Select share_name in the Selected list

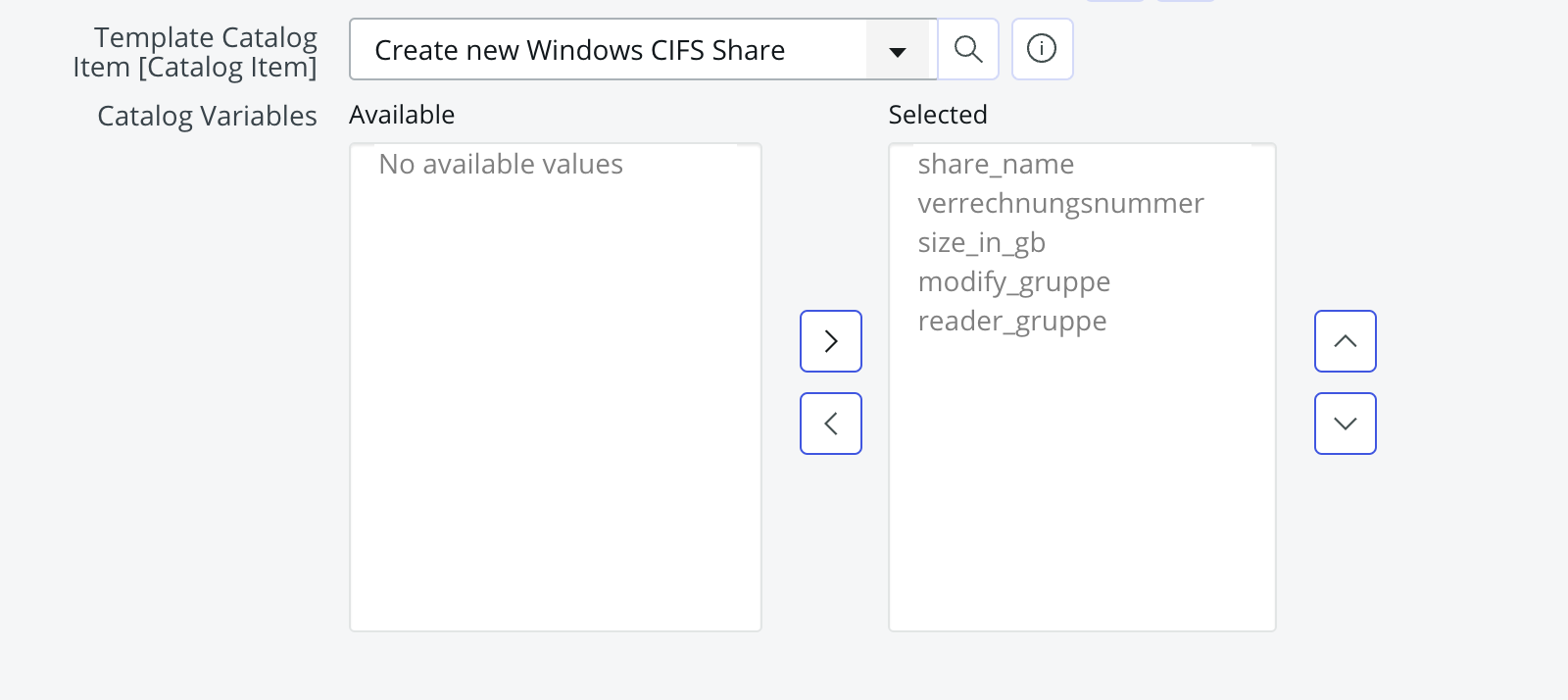pos(995,165)
